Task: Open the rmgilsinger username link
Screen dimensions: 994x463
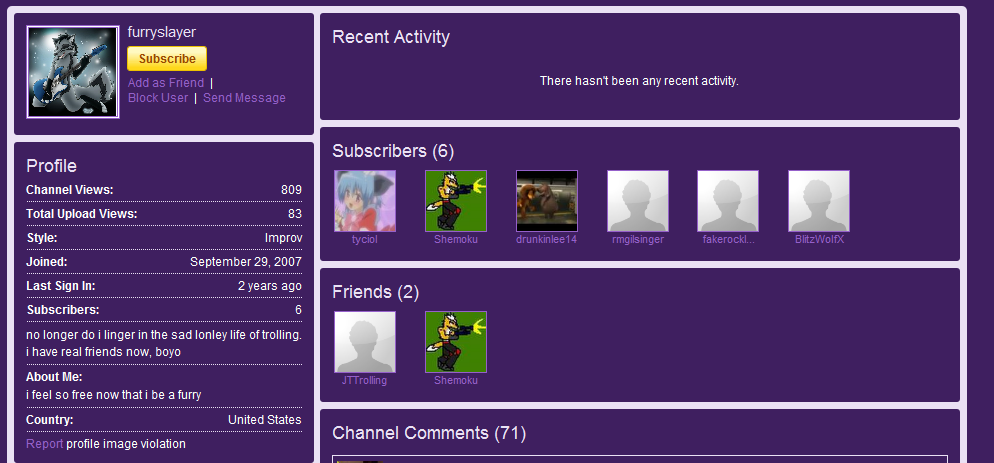Action: click(638, 240)
